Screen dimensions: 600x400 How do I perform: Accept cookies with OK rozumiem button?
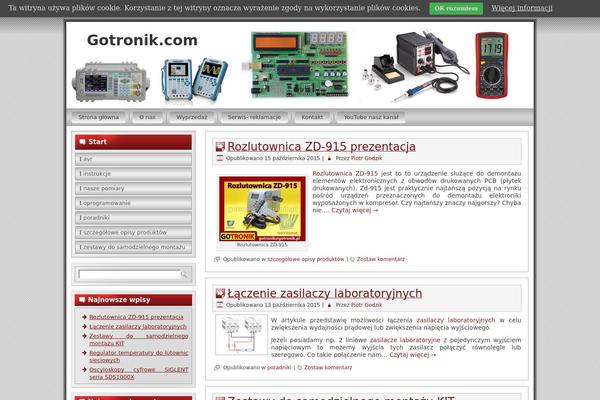[456, 8]
